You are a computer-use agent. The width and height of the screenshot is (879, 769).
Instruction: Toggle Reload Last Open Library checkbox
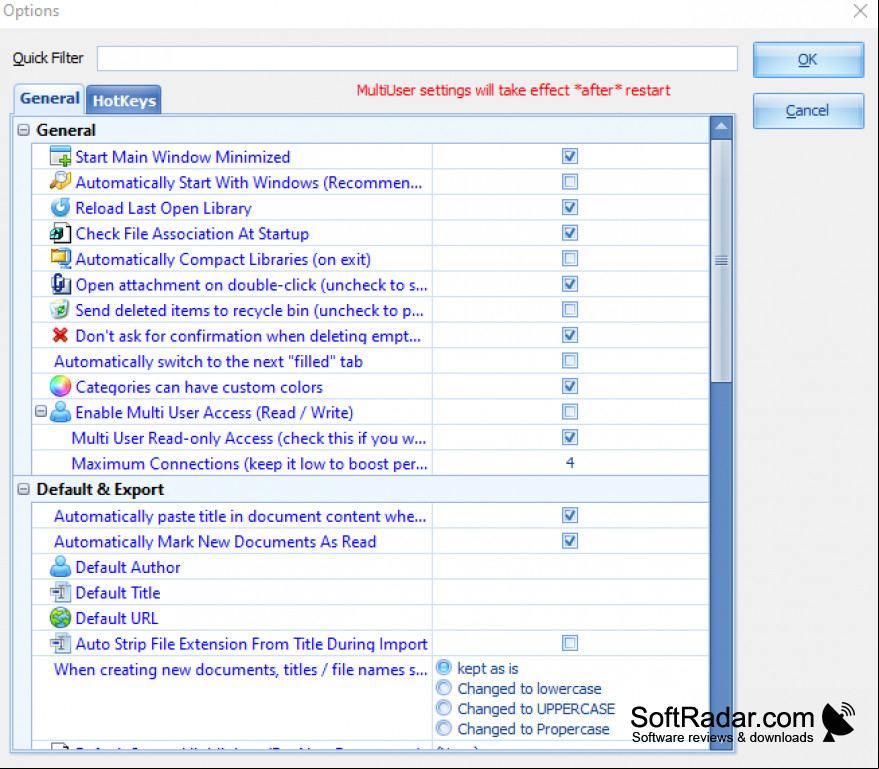(x=570, y=207)
